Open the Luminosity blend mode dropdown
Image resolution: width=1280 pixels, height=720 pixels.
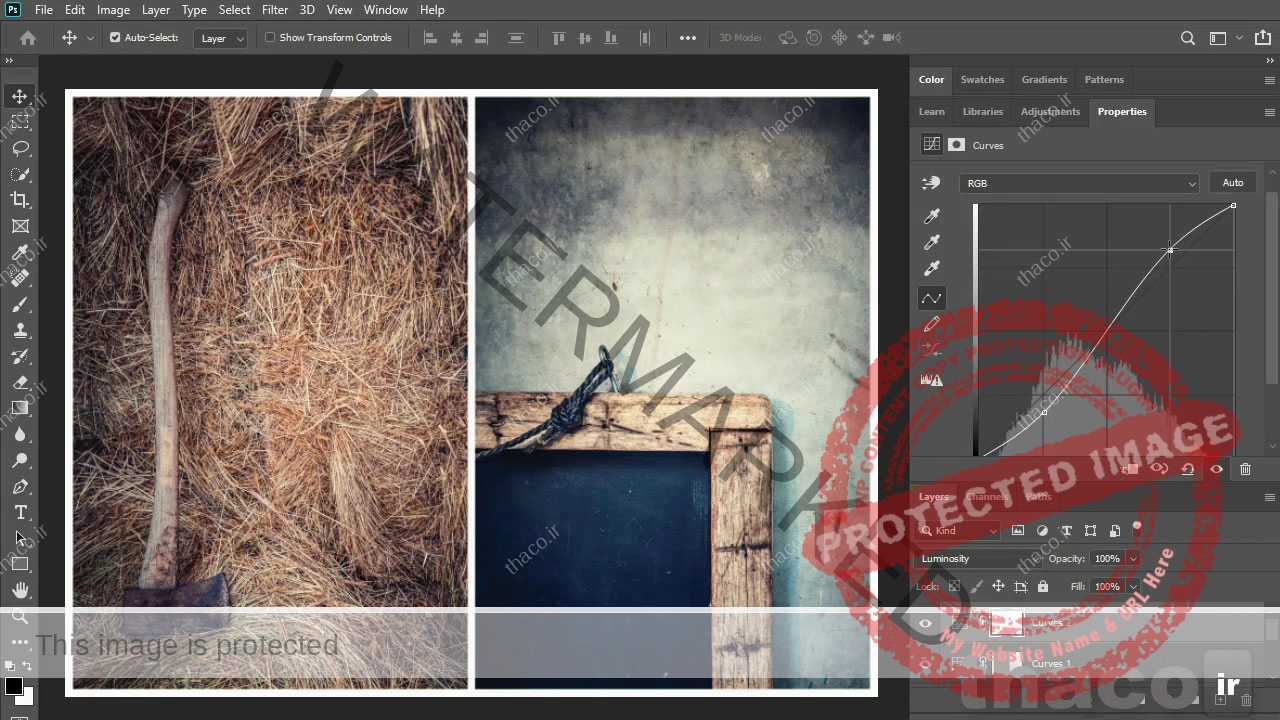click(979, 559)
